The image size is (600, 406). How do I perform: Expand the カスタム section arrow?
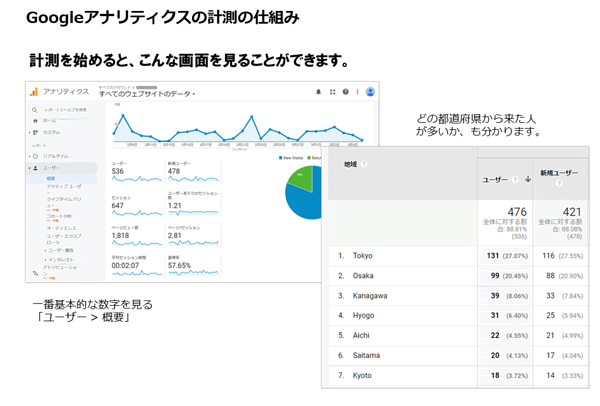(x=29, y=132)
